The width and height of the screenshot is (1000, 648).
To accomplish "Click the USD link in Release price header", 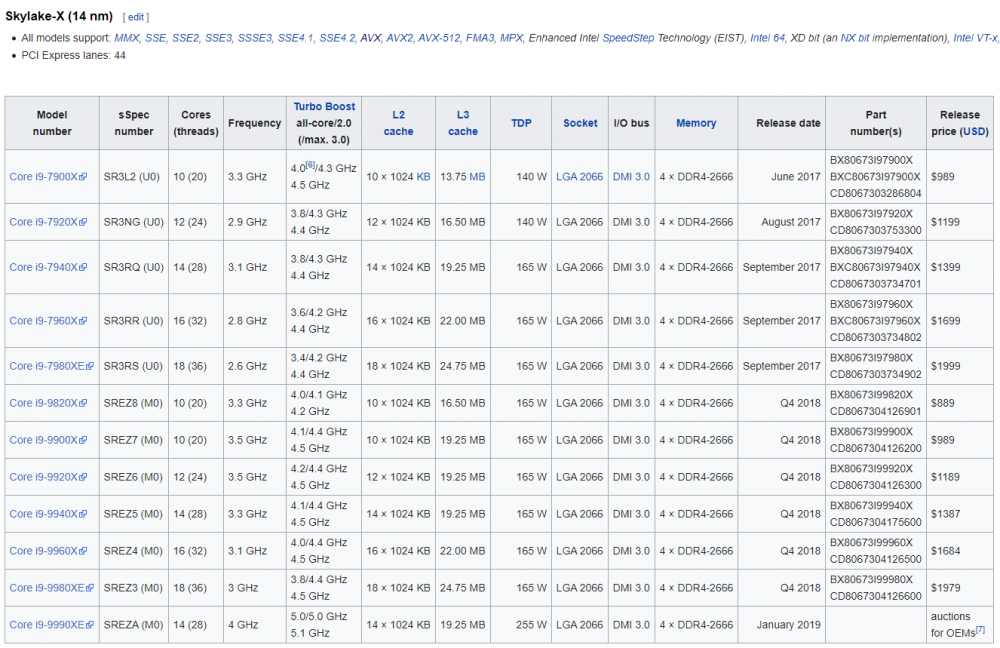I will [x=973, y=131].
